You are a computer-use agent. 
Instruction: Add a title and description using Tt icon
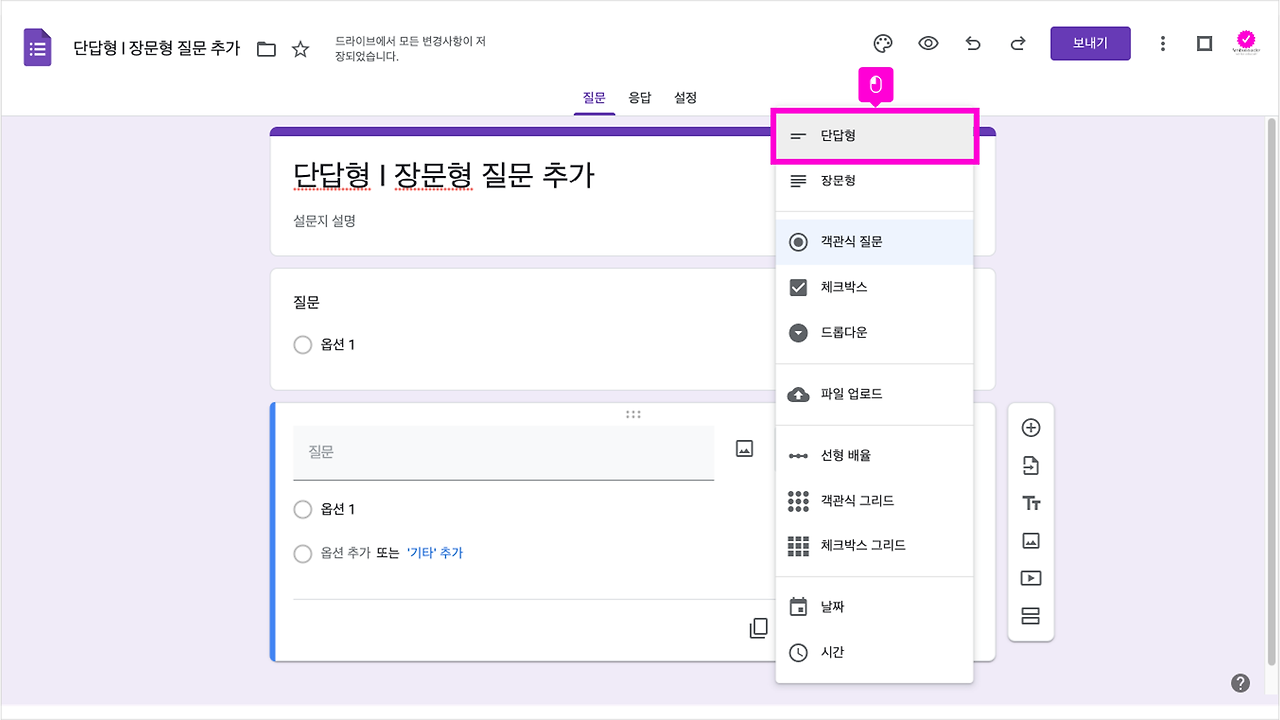(x=1030, y=503)
